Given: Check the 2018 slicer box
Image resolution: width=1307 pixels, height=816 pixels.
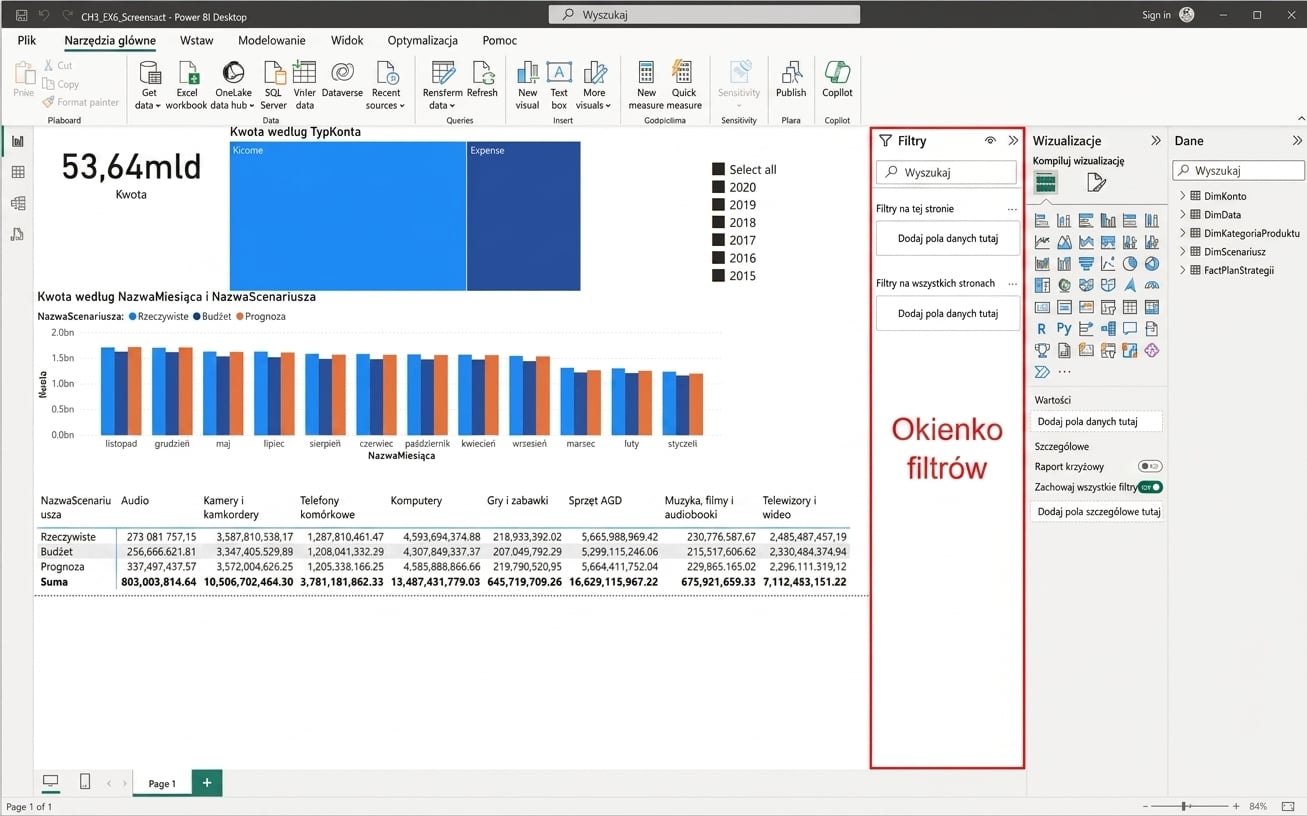Looking at the screenshot, I should click(x=718, y=223).
